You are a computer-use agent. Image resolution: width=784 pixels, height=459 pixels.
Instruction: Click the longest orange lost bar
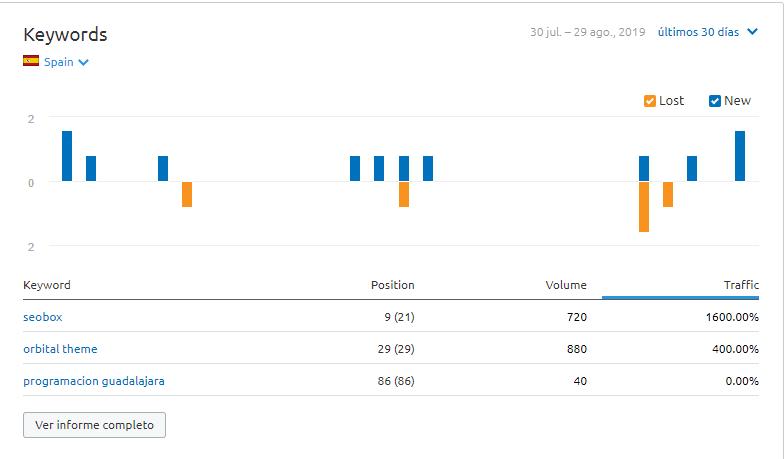(644, 207)
